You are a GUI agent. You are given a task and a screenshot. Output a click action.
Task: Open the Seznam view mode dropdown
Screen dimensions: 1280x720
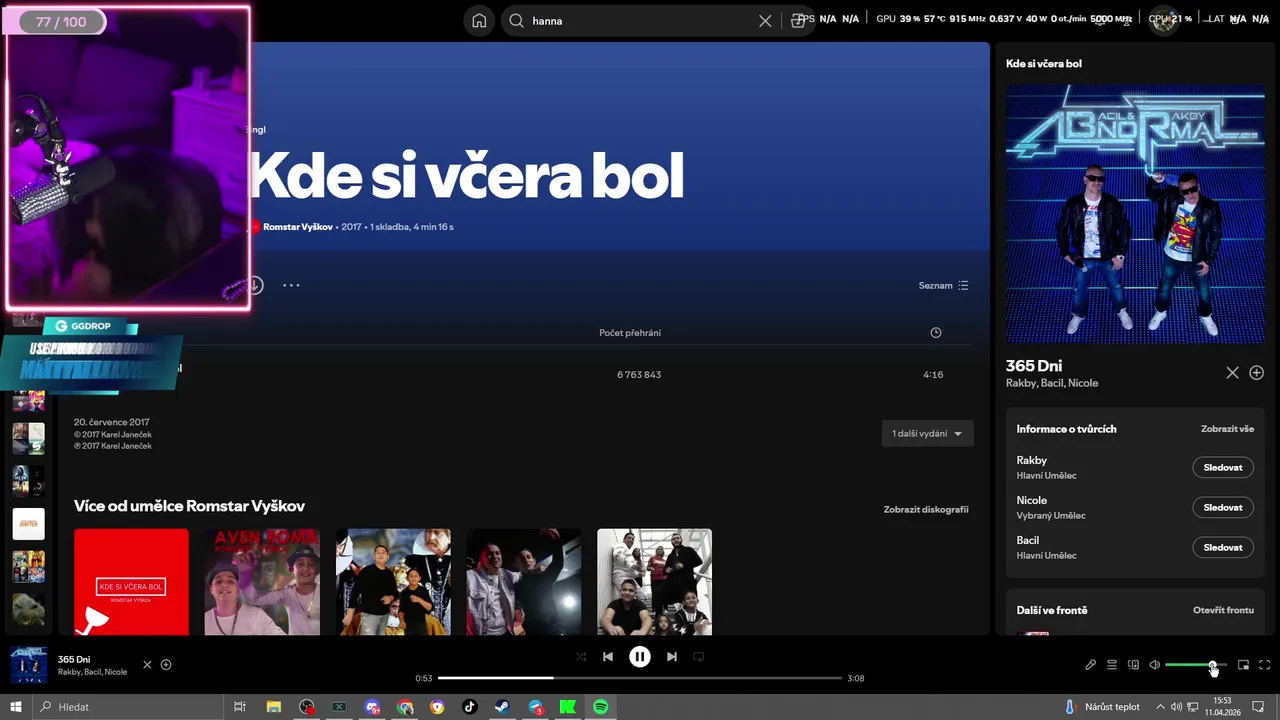click(x=943, y=285)
